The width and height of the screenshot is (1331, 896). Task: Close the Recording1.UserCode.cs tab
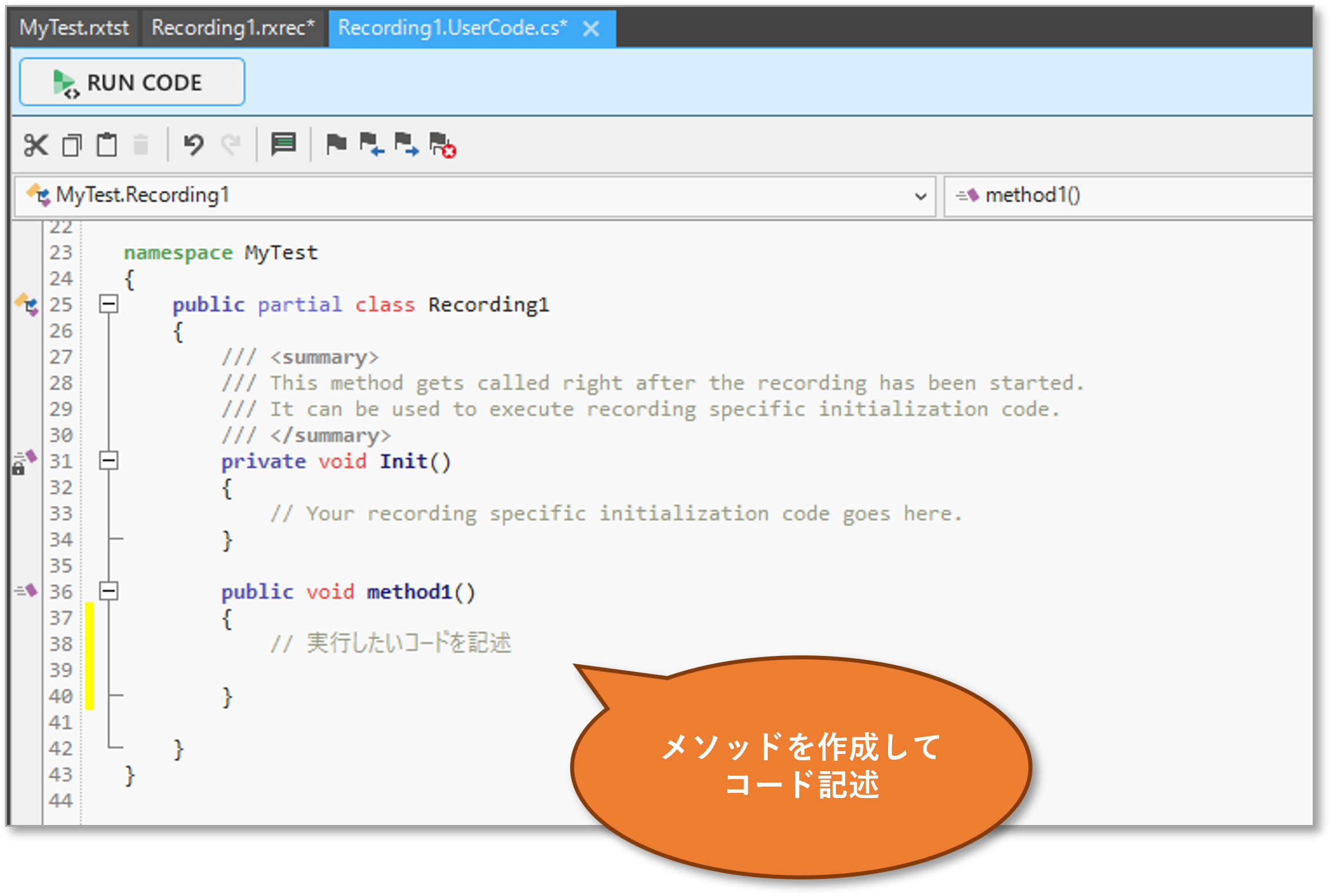pos(591,29)
